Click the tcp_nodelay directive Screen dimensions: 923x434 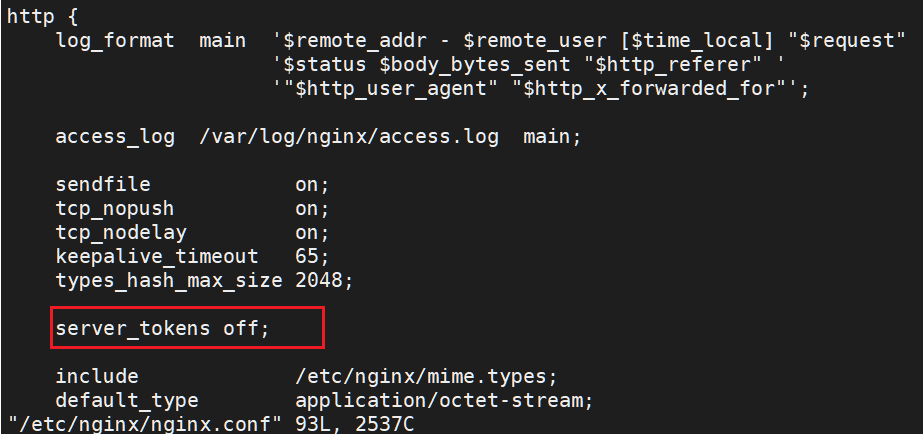click(121, 233)
